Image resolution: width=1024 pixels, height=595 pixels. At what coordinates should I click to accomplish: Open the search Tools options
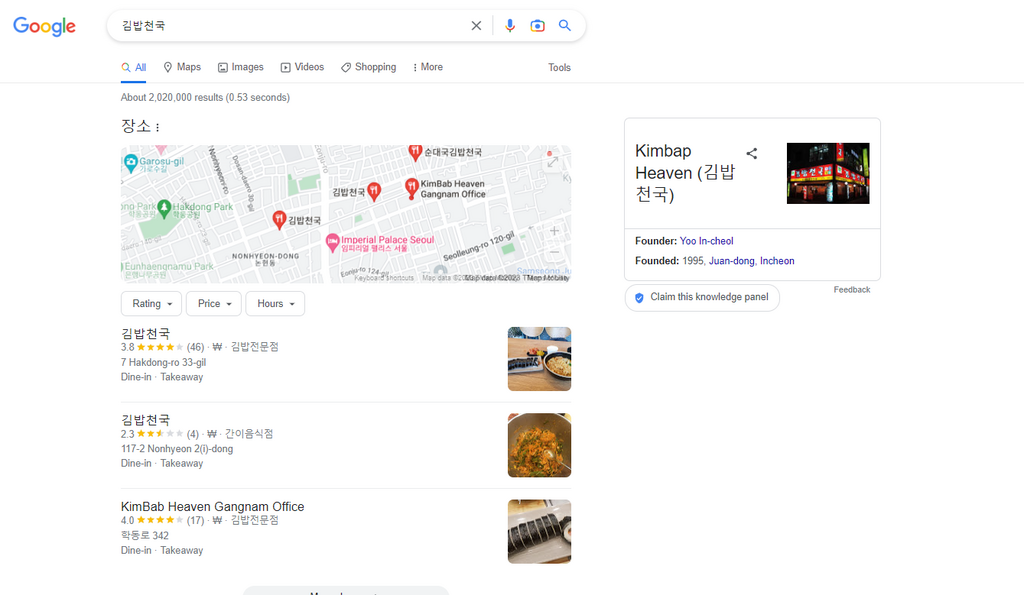(559, 67)
